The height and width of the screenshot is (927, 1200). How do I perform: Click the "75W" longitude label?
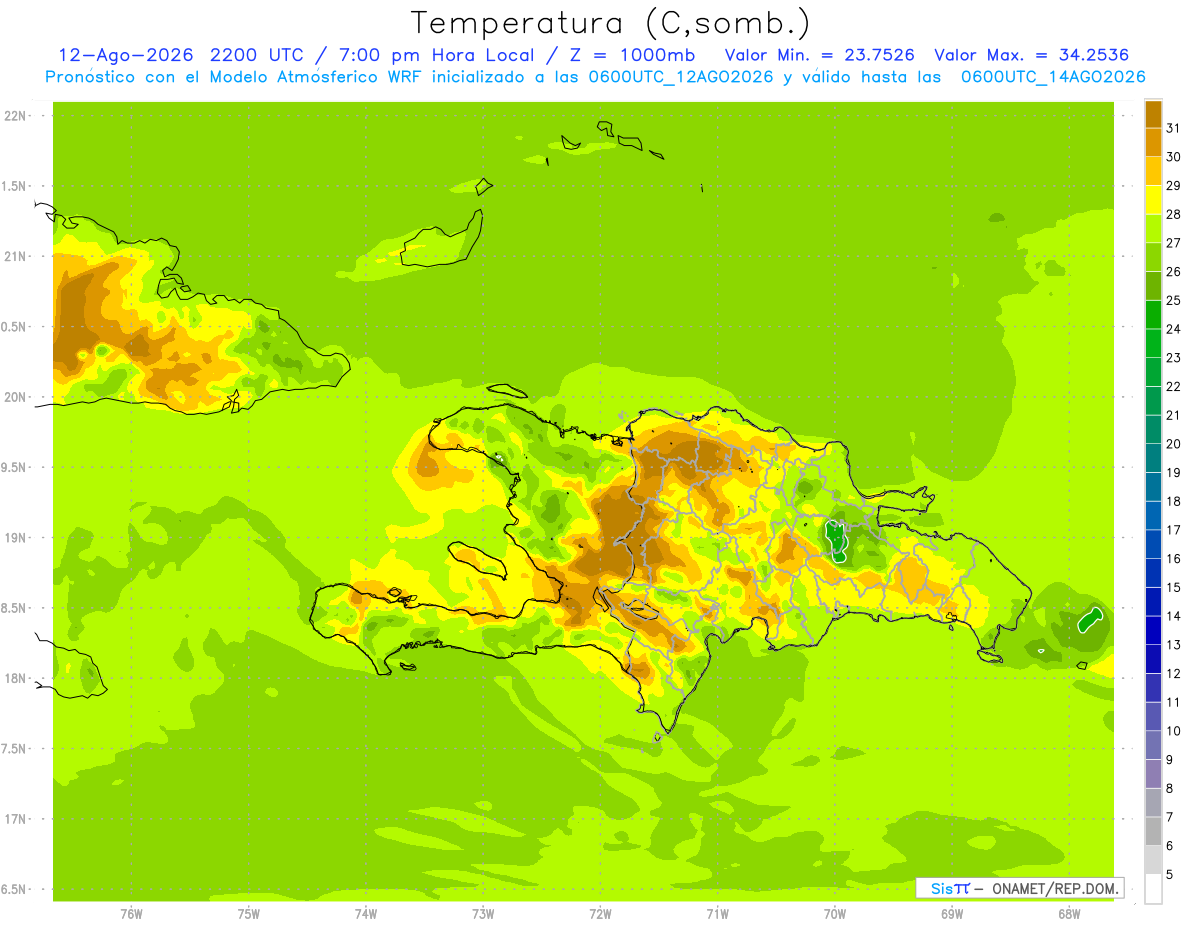click(248, 914)
